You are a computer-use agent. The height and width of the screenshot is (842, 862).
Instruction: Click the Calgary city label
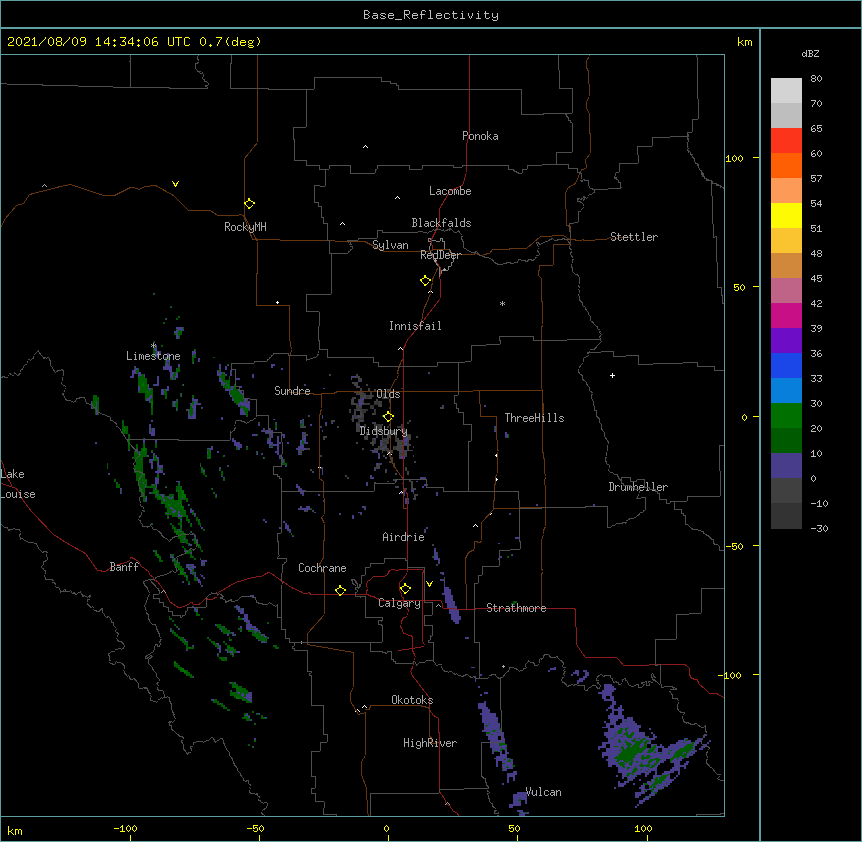[399, 603]
